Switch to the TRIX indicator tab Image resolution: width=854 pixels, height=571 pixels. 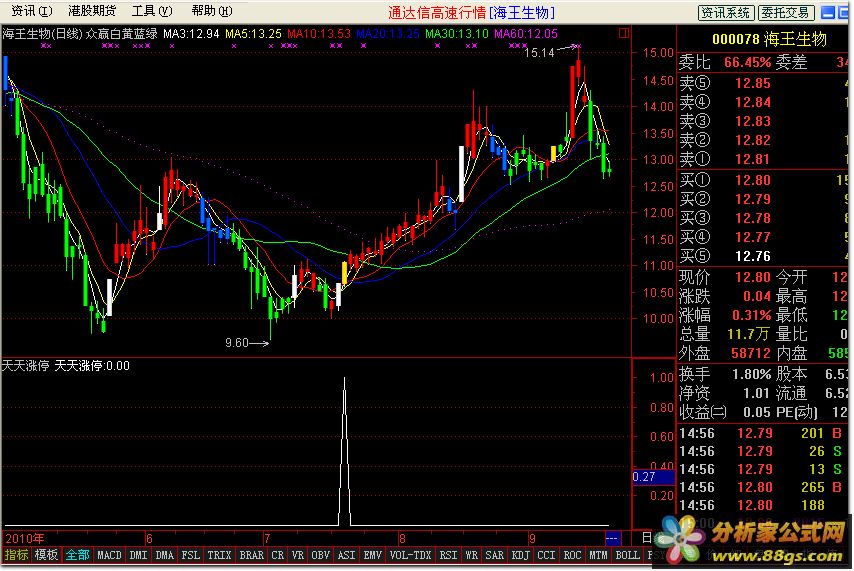(x=219, y=555)
